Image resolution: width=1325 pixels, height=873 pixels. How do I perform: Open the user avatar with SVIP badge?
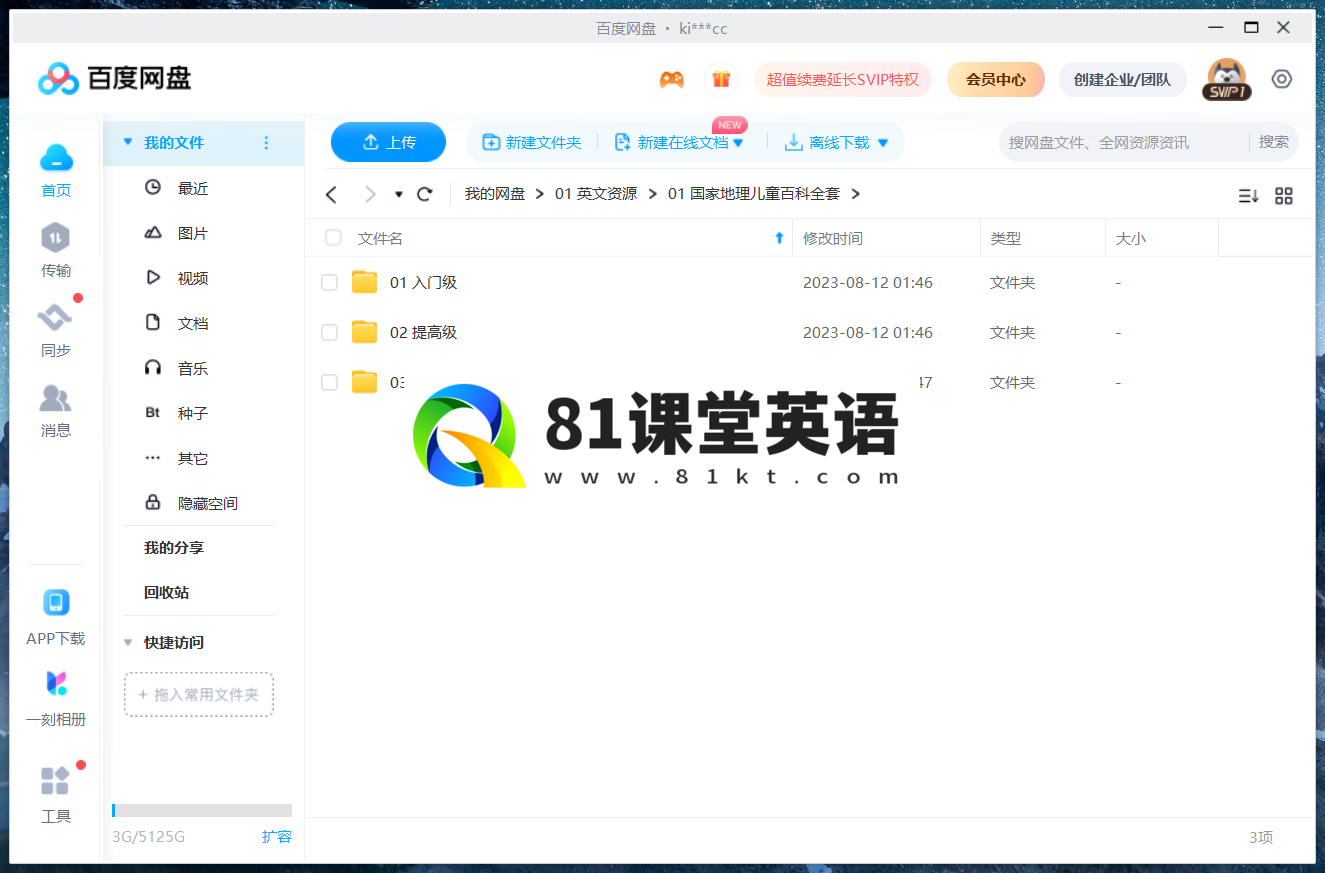click(1227, 80)
